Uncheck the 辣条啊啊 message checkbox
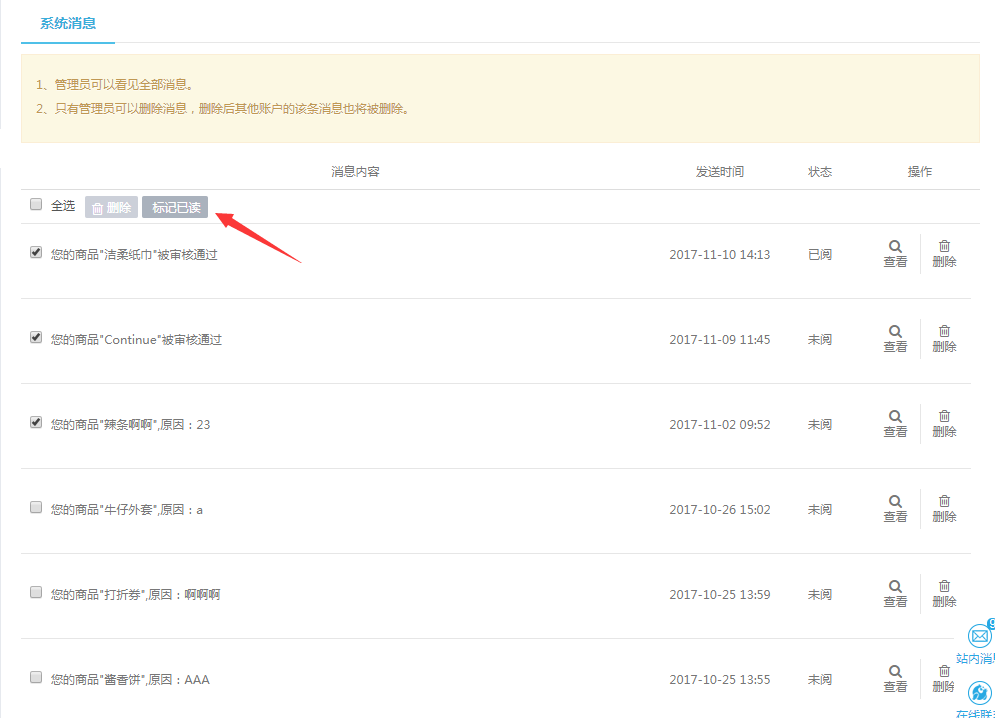 pos(36,423)
